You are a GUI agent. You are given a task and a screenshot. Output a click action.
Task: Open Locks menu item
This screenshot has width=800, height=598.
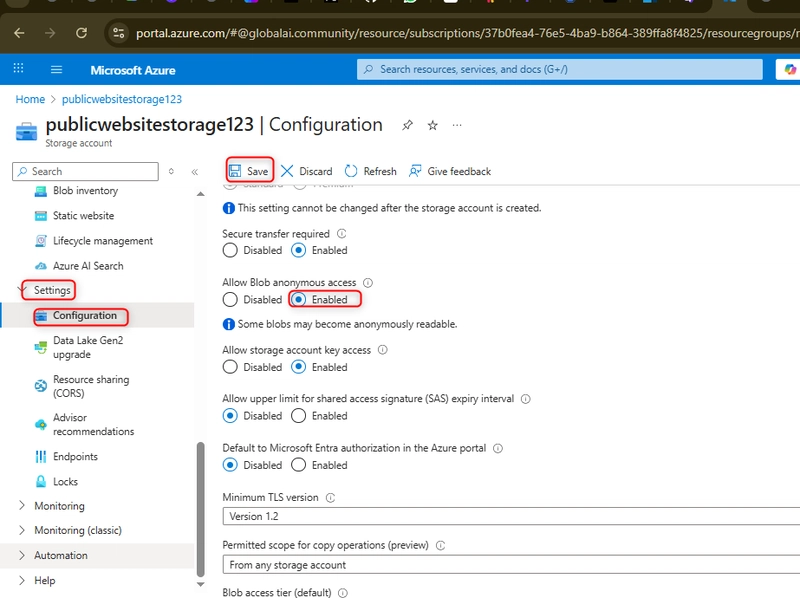point(65,482)
